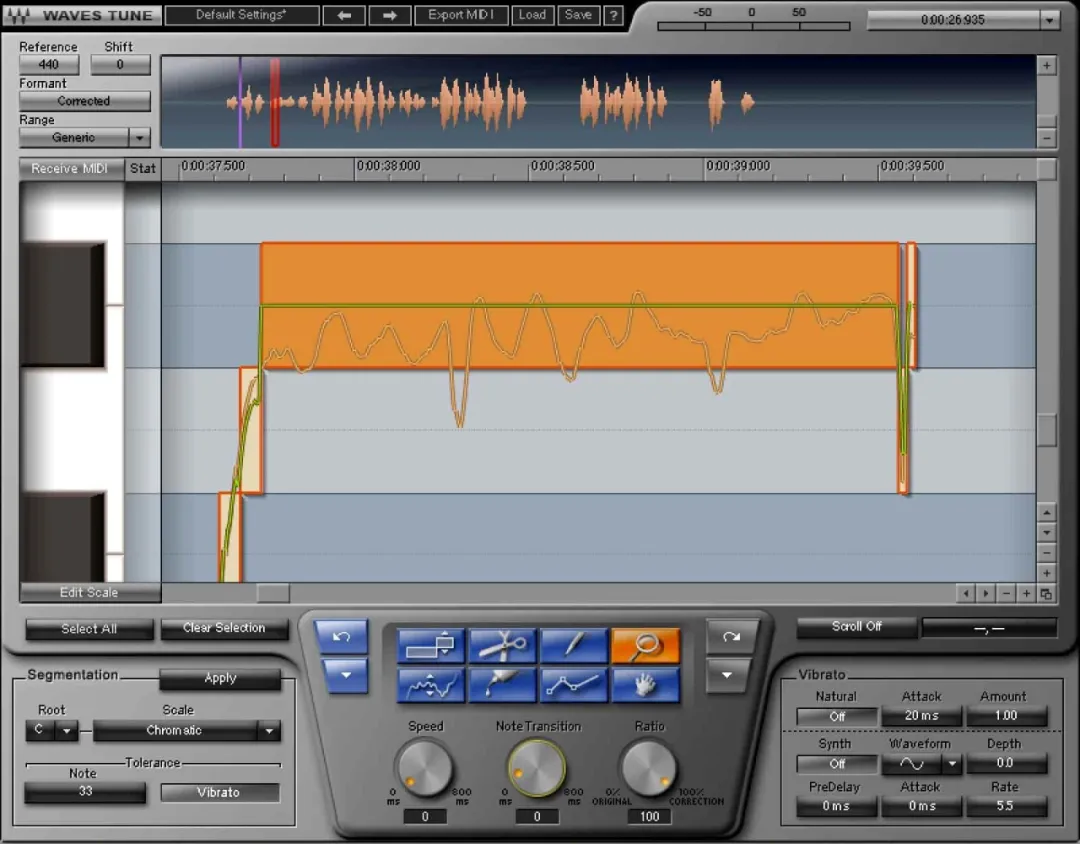Click the Natural Attack 20 ms field
This screenshot has width=1080, height=844.
click(922, 717)
